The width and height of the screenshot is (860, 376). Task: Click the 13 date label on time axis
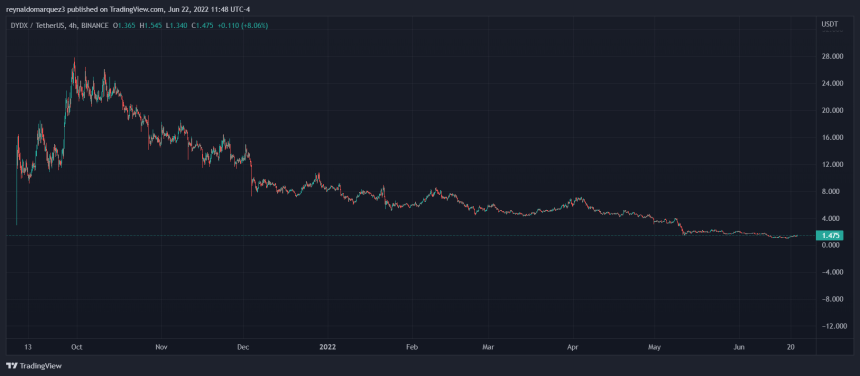point(29,347)
